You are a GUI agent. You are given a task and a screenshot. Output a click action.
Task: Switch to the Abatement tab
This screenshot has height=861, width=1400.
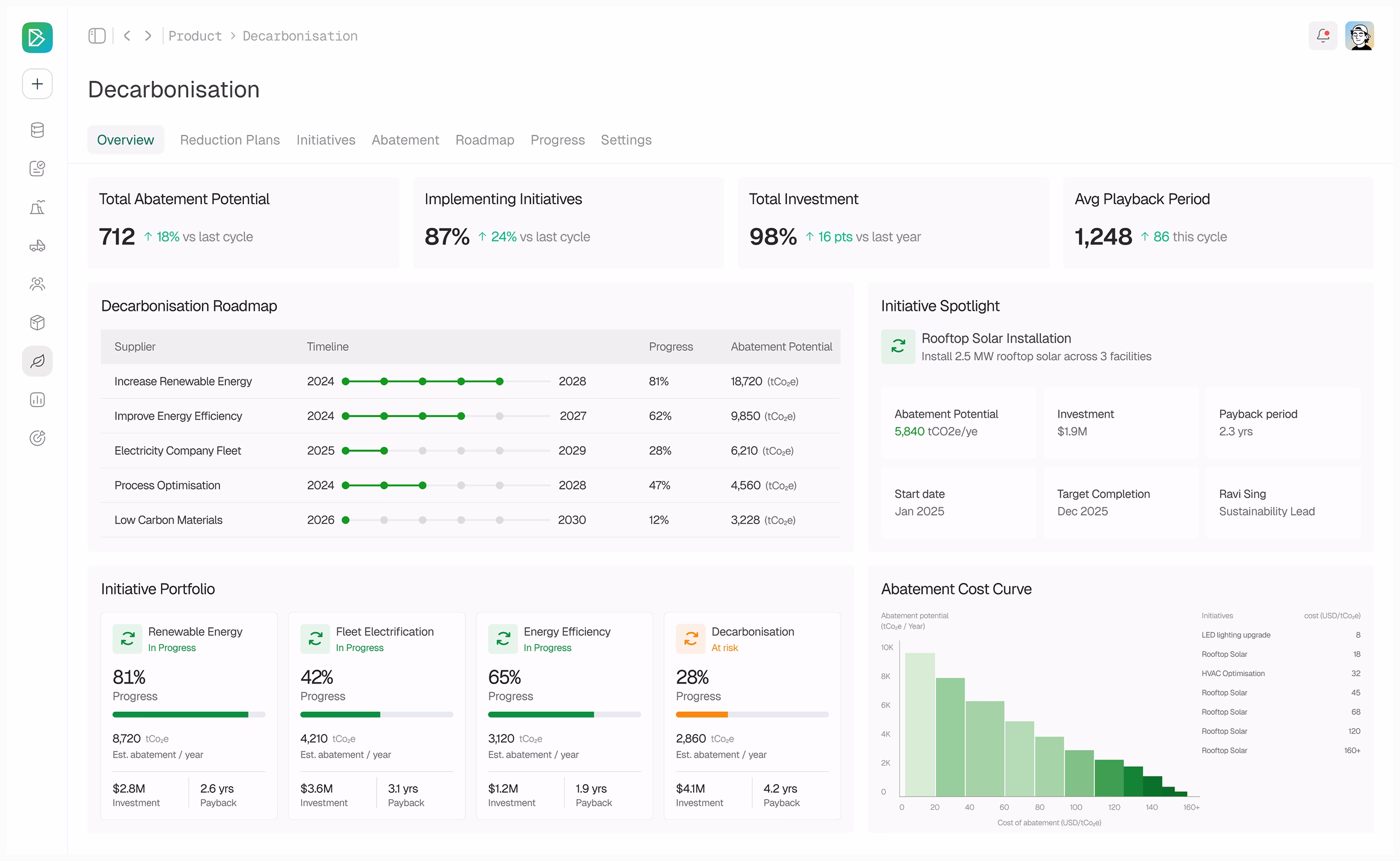[x=406, y=140]
